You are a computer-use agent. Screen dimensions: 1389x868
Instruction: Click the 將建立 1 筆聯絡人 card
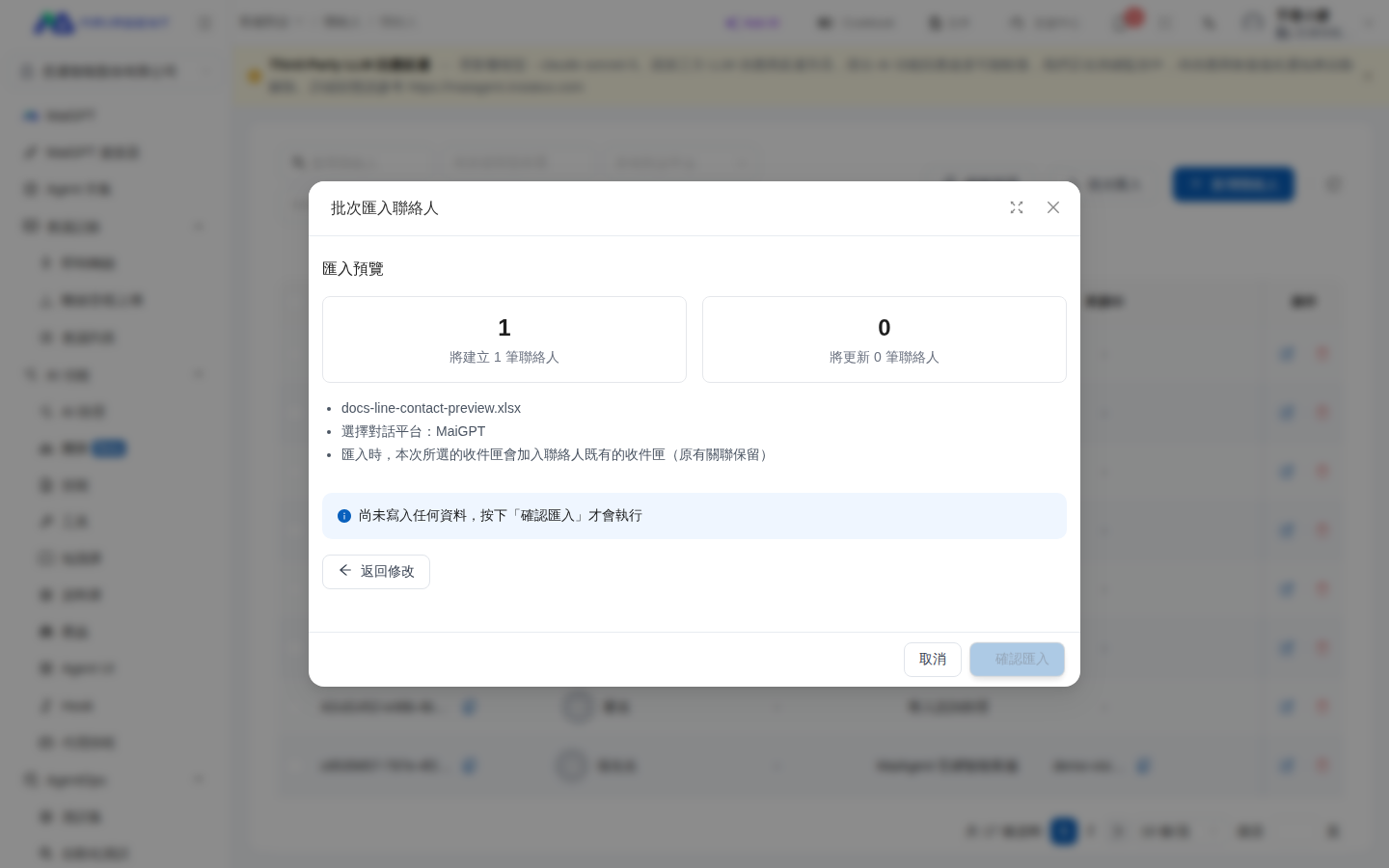coord(504,339)
